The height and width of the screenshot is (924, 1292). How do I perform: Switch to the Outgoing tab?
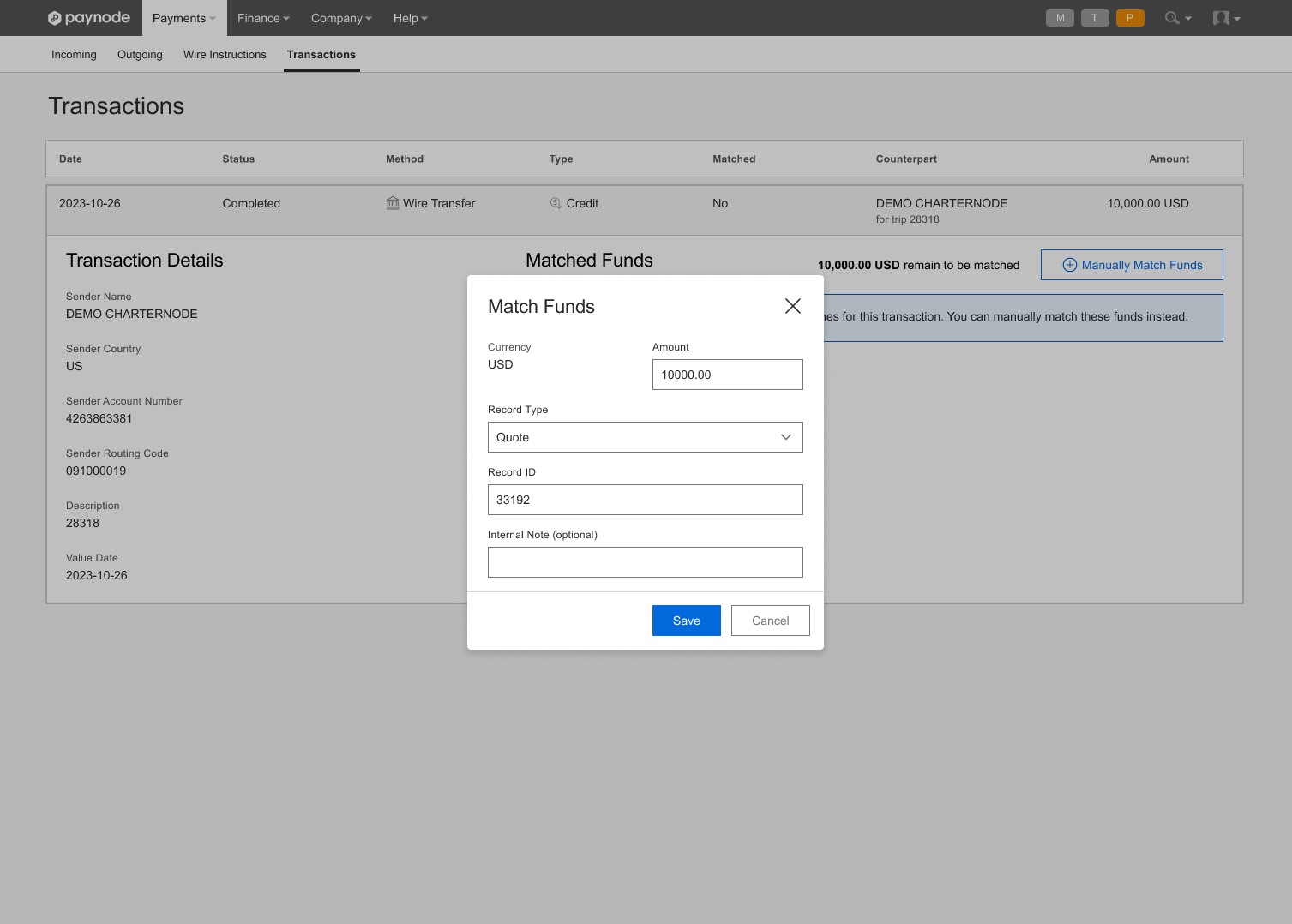click(140, 54)
